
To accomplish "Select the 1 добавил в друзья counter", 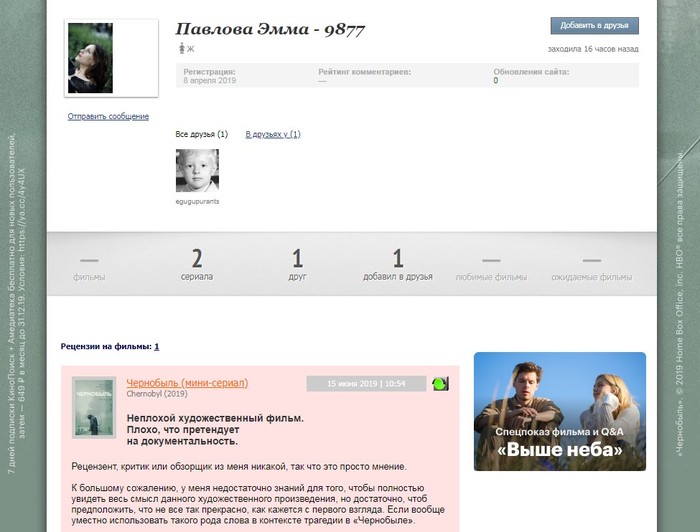I will (397, 265).
